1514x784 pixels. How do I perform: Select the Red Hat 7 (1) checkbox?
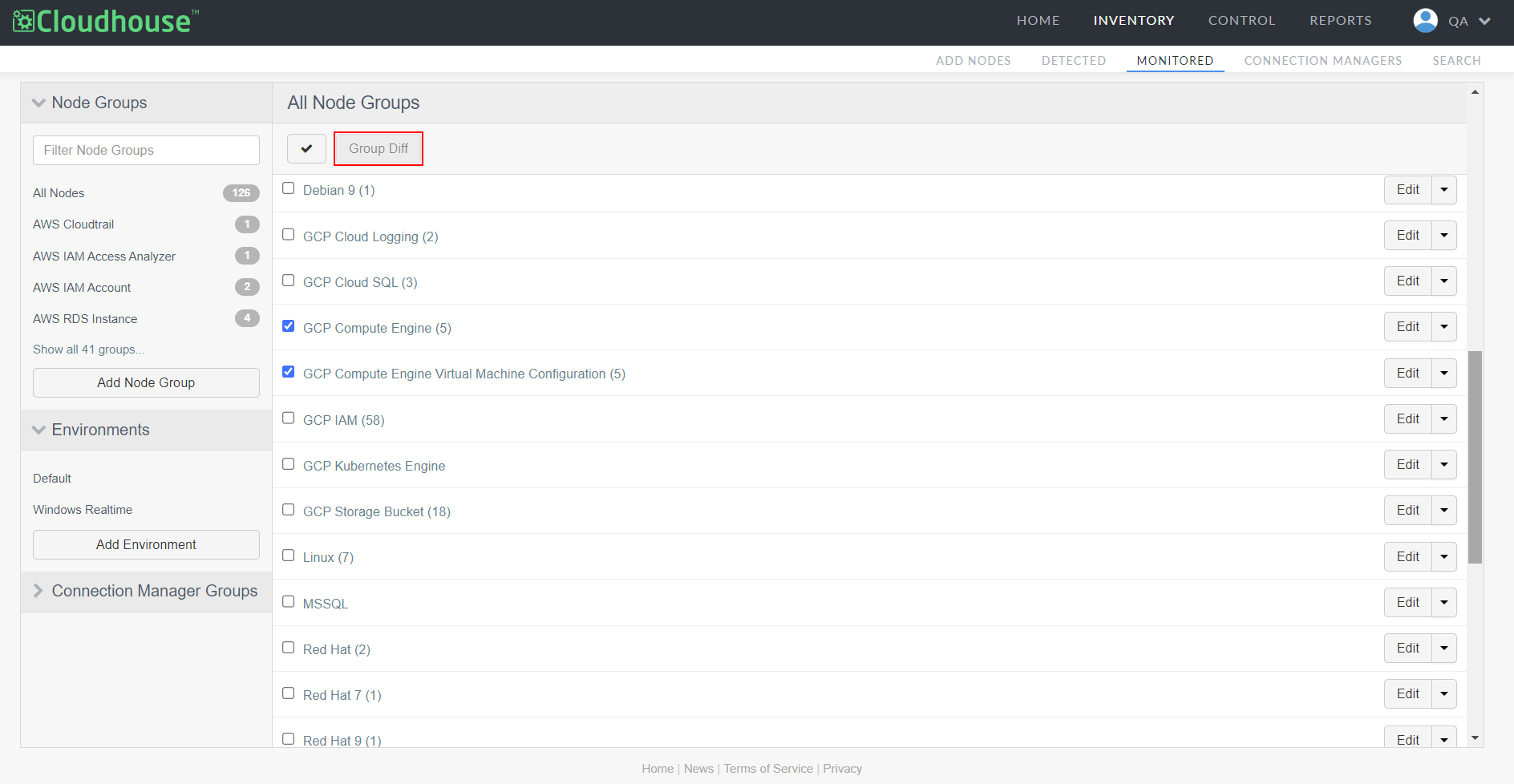point(289,693)
